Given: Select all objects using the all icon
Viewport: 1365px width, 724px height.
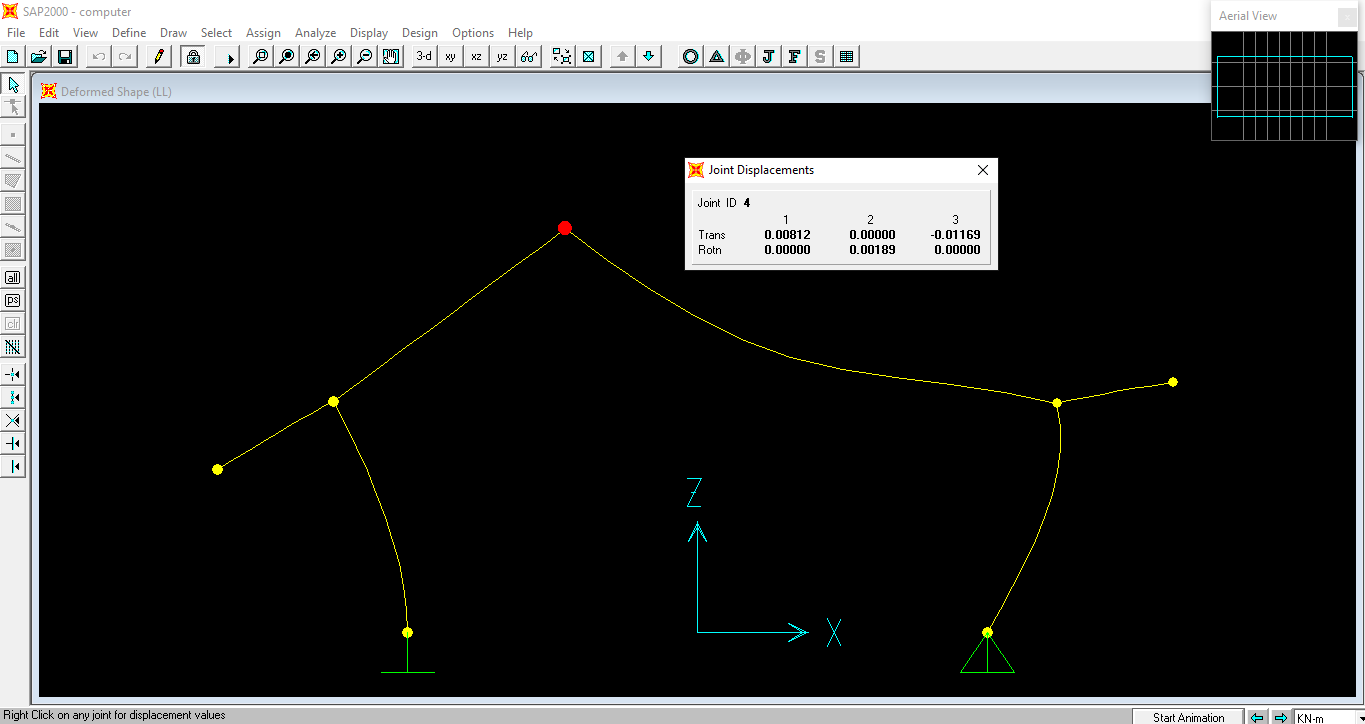Looking at the screenshot, I should [13, 277].
